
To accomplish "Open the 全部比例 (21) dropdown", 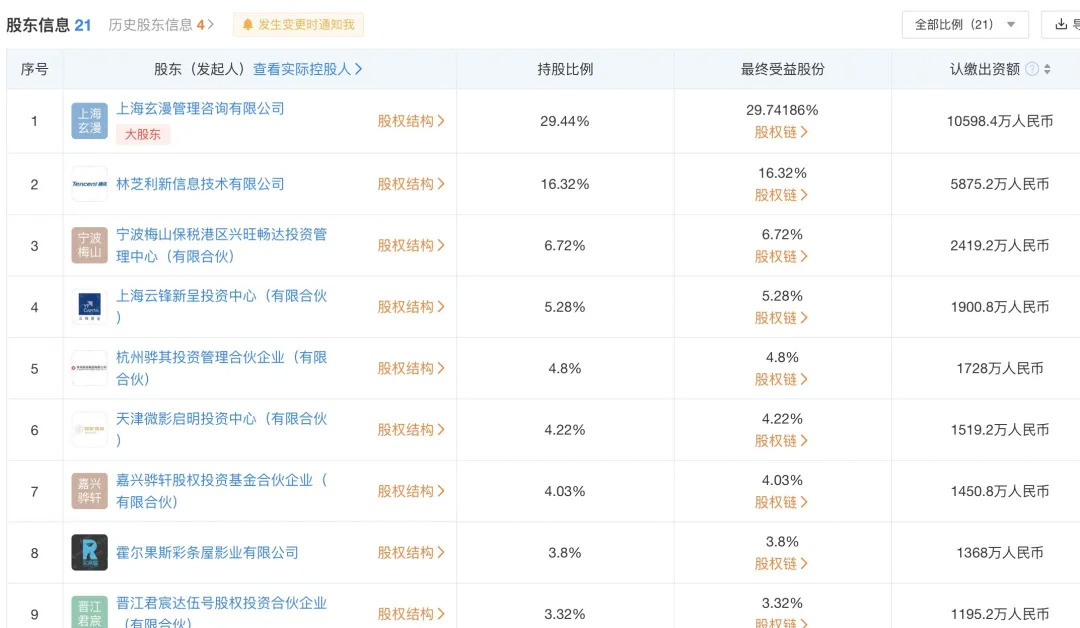I will pyautogui.click(x=964, y=25).
